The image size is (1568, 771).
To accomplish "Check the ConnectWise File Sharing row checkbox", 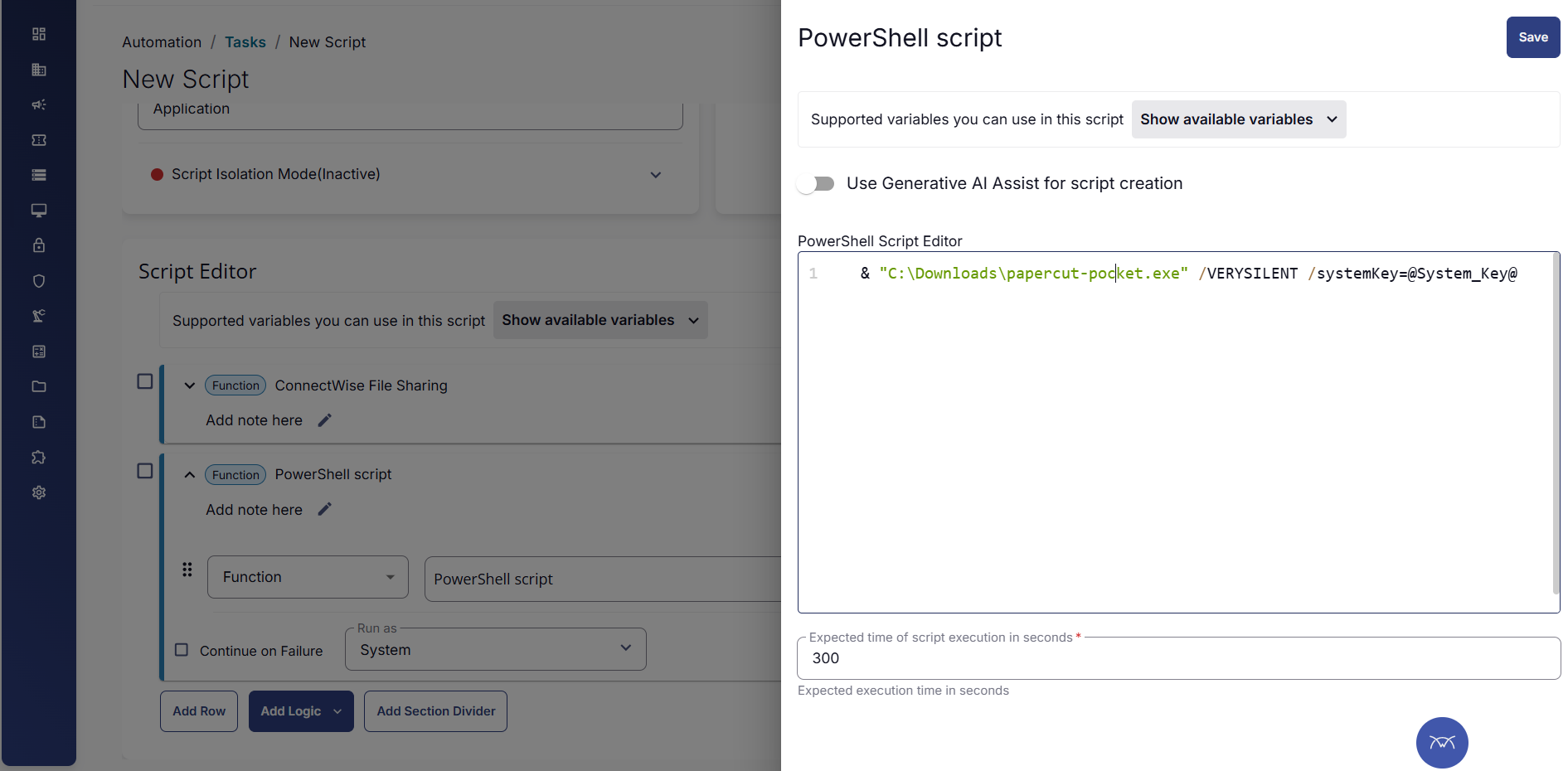I will 145,381.
